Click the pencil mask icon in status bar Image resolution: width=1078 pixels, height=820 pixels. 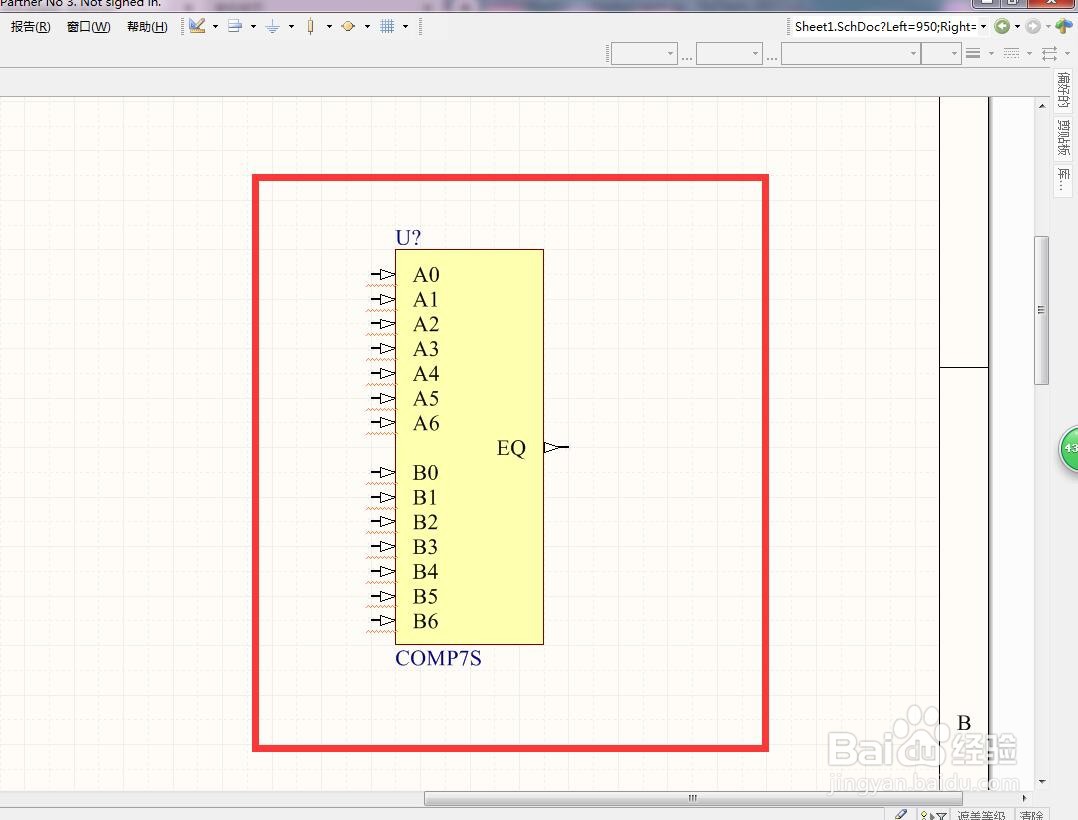tap(901, 815)
